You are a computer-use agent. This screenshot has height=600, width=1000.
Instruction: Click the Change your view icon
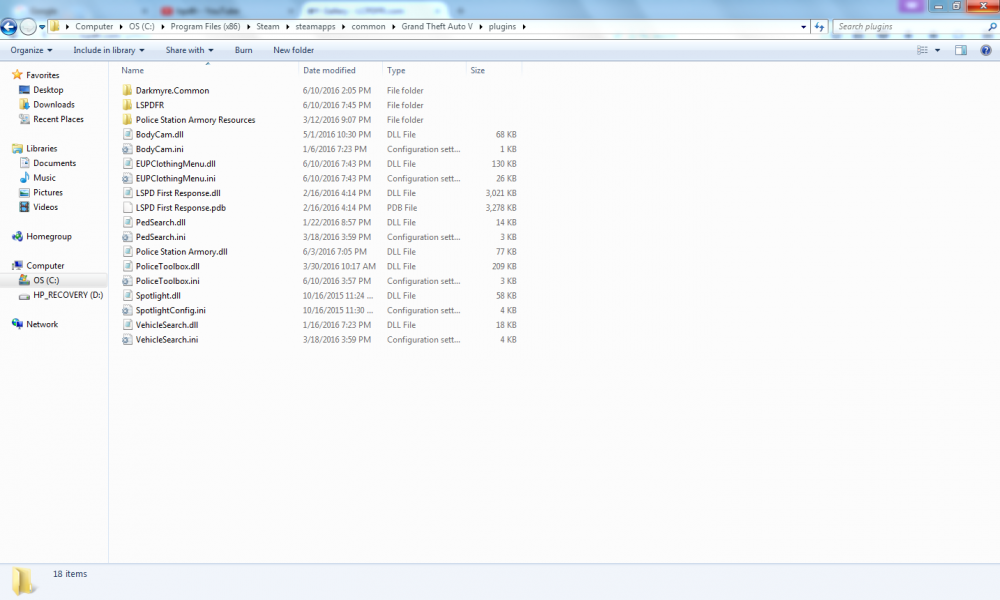point(922,50)
